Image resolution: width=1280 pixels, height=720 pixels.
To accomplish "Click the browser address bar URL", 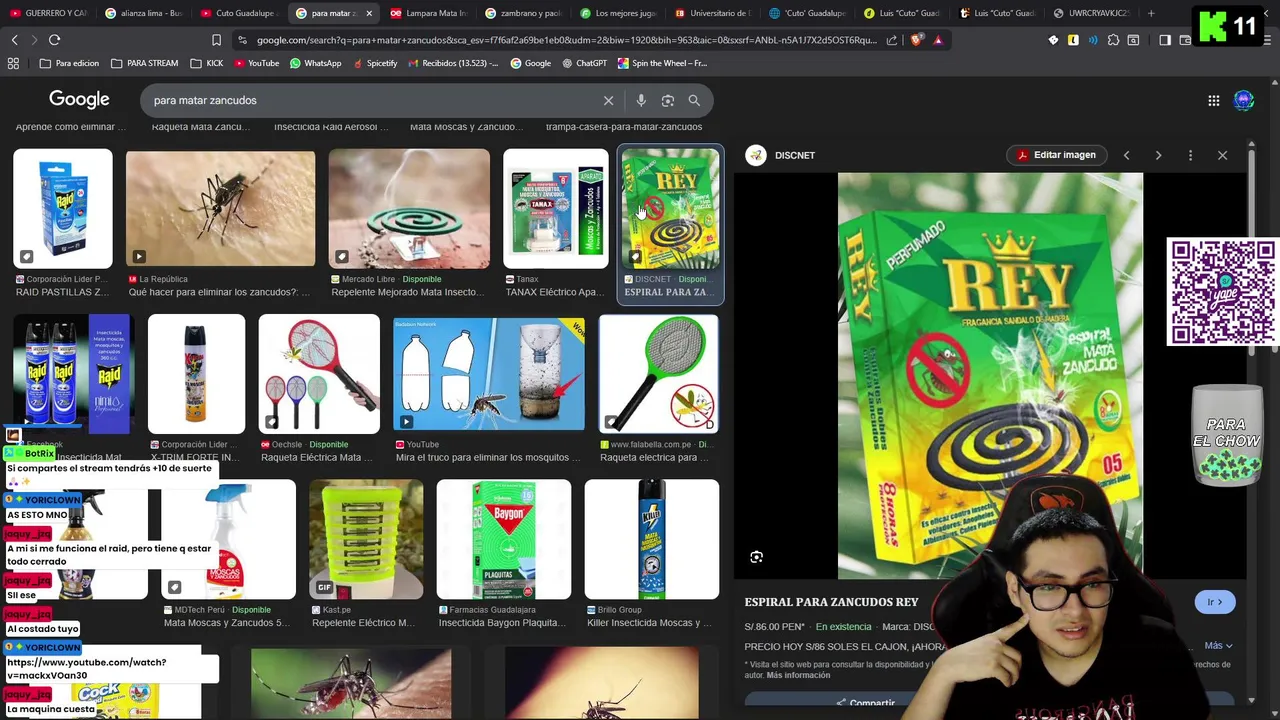I will [x=566, y=40].
